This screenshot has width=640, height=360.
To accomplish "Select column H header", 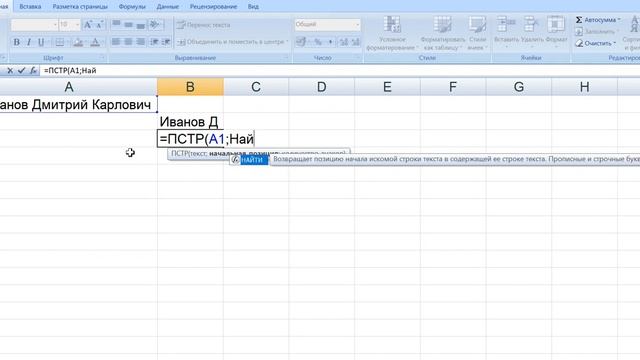I will (x=584, y=87).
